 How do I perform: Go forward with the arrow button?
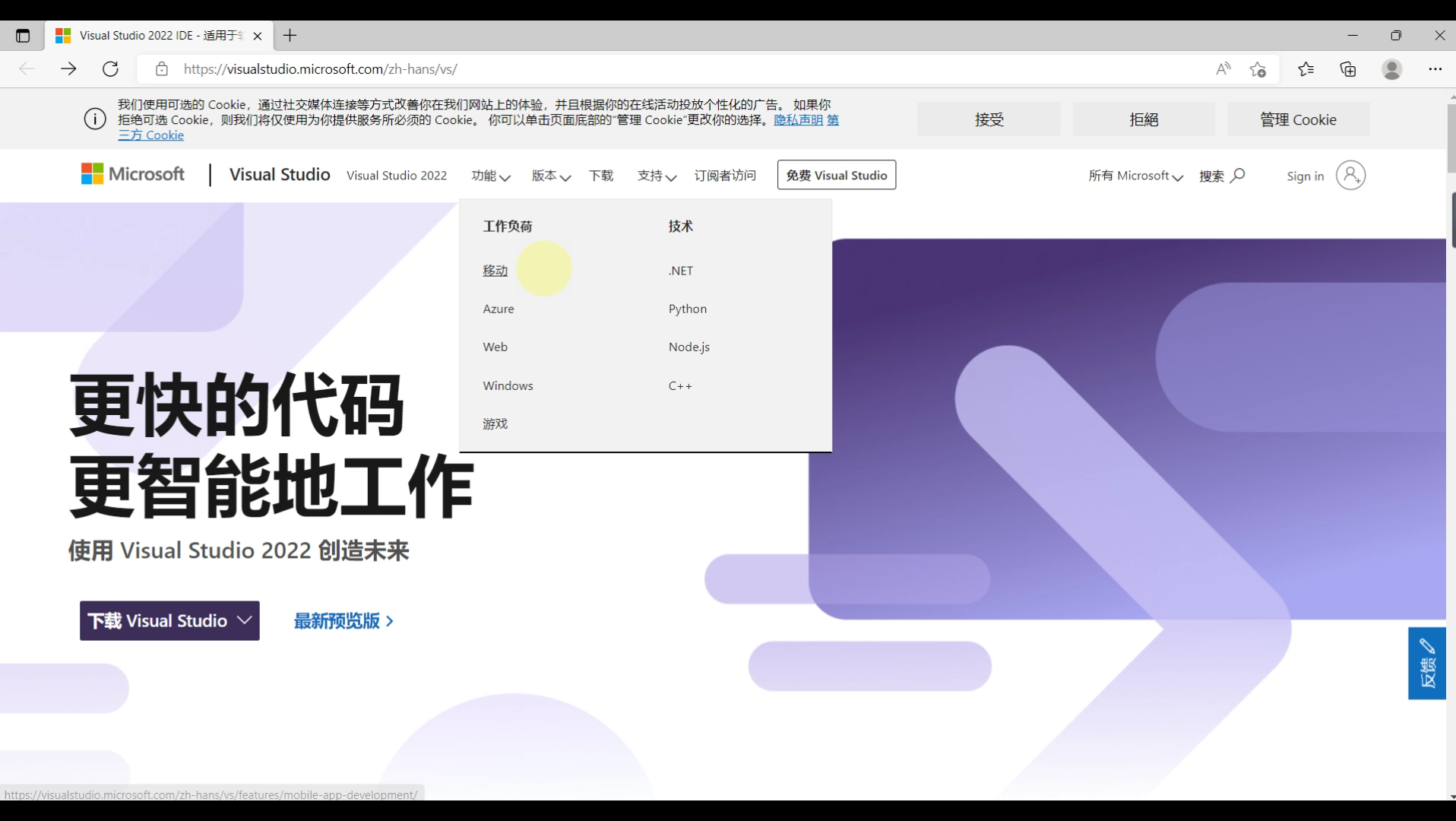(68, 69)
